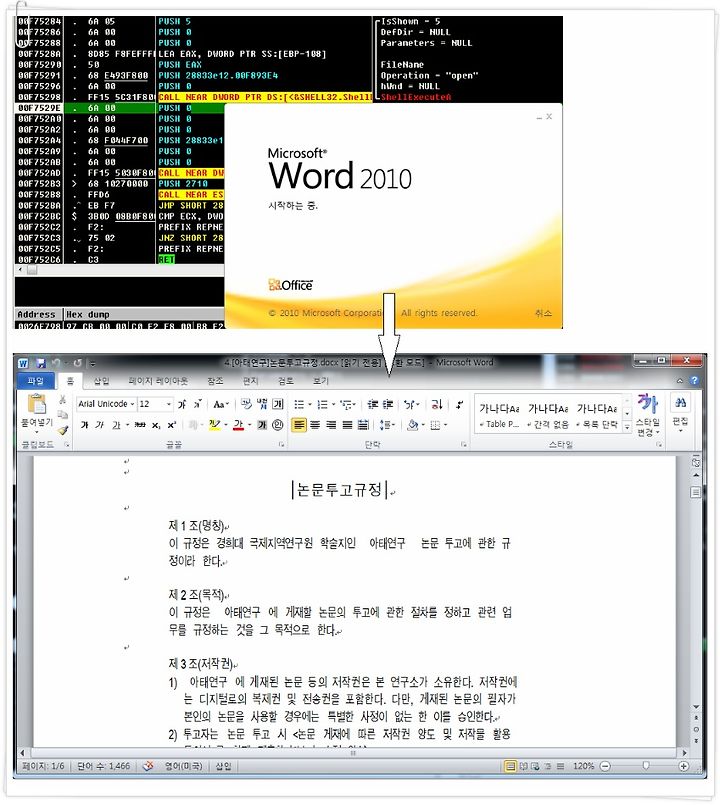720x805 pixels.
Task: Click the Character Shading icon
Action: [262, 425]
